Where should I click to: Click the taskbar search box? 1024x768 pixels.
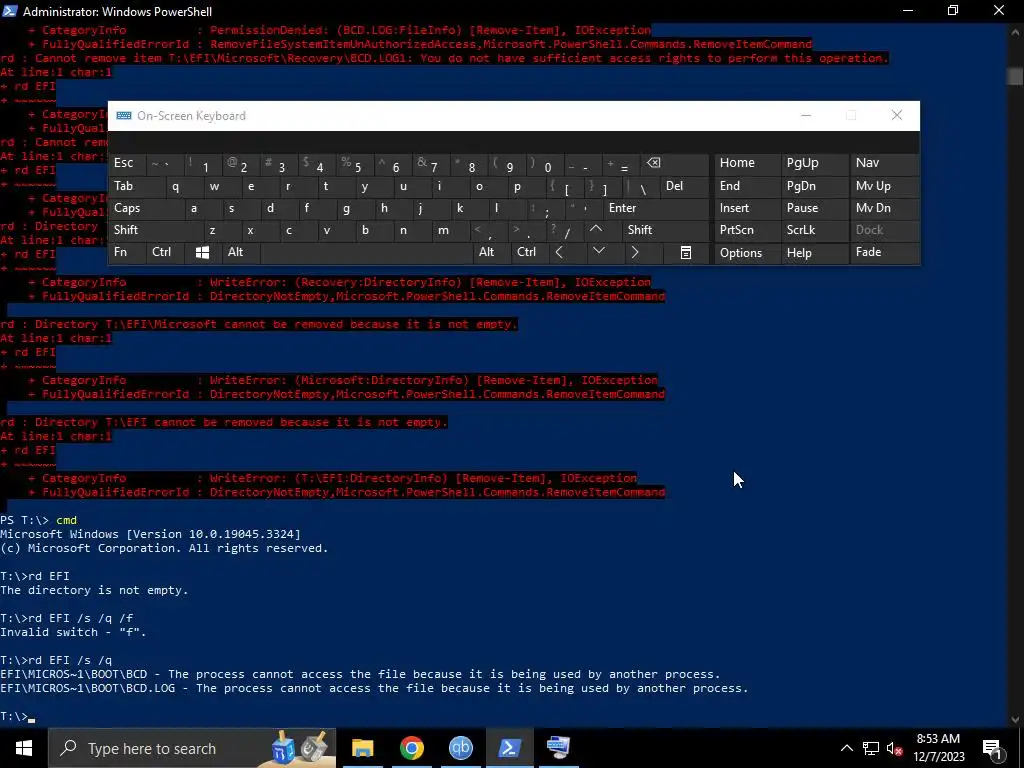191,748
